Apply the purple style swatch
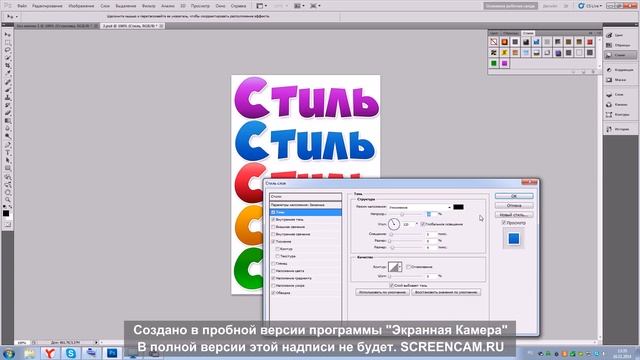The width and height of the screenshot is (640, 360). pos(504,63)
